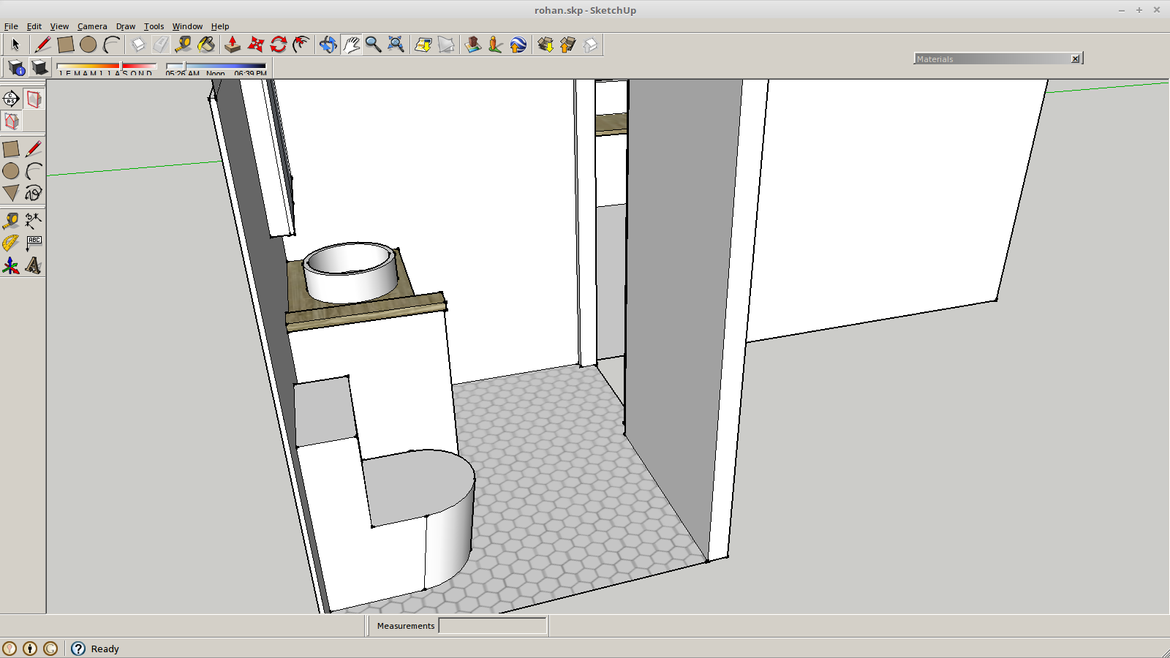
Task: Open the Camera menu
Action: point(92,26)
